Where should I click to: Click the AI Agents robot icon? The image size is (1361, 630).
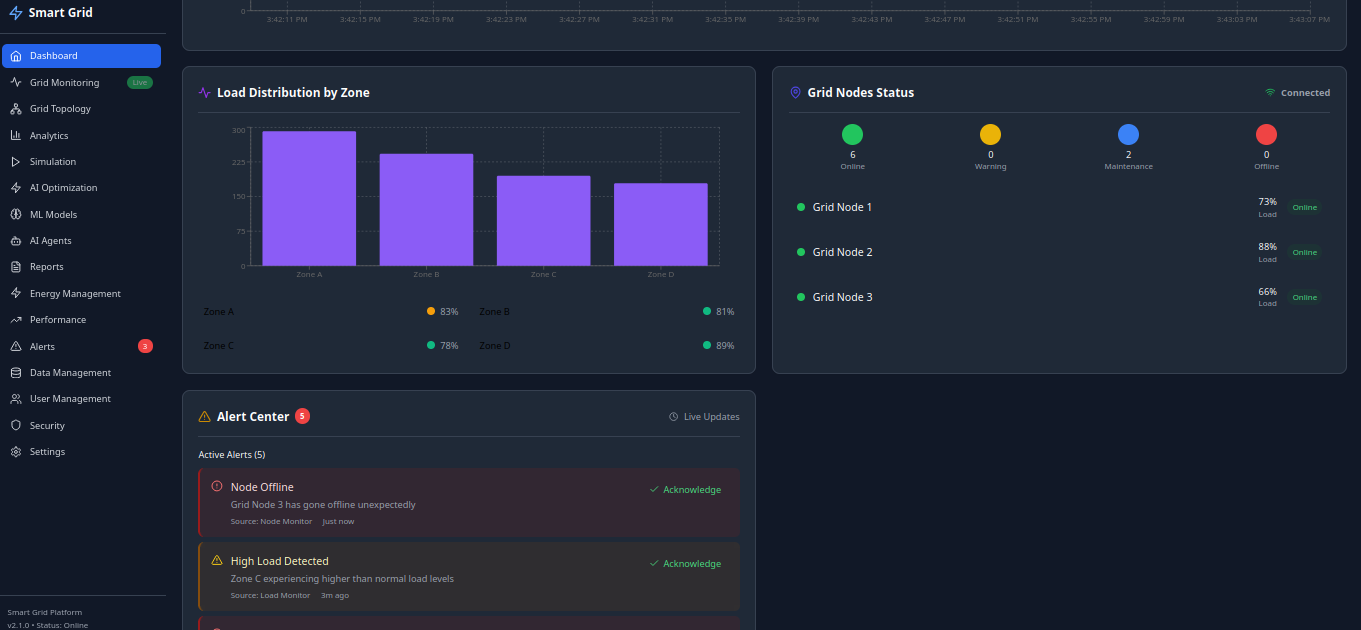pyautogui.click(x=16, y=241)
